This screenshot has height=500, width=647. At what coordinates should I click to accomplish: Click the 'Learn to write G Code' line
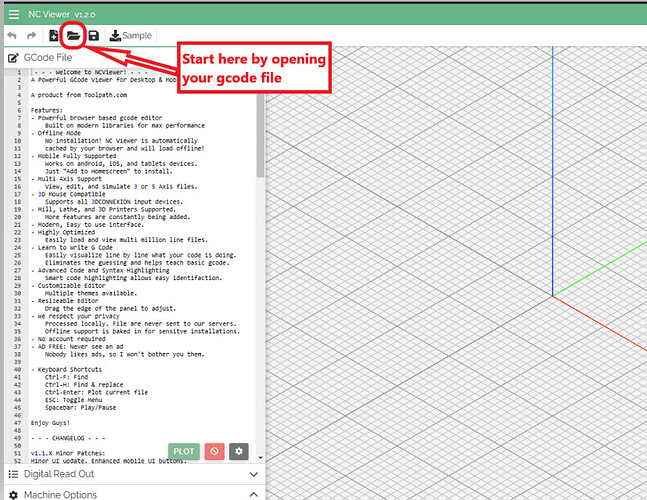pyautogui.click(x=72, y=248)
